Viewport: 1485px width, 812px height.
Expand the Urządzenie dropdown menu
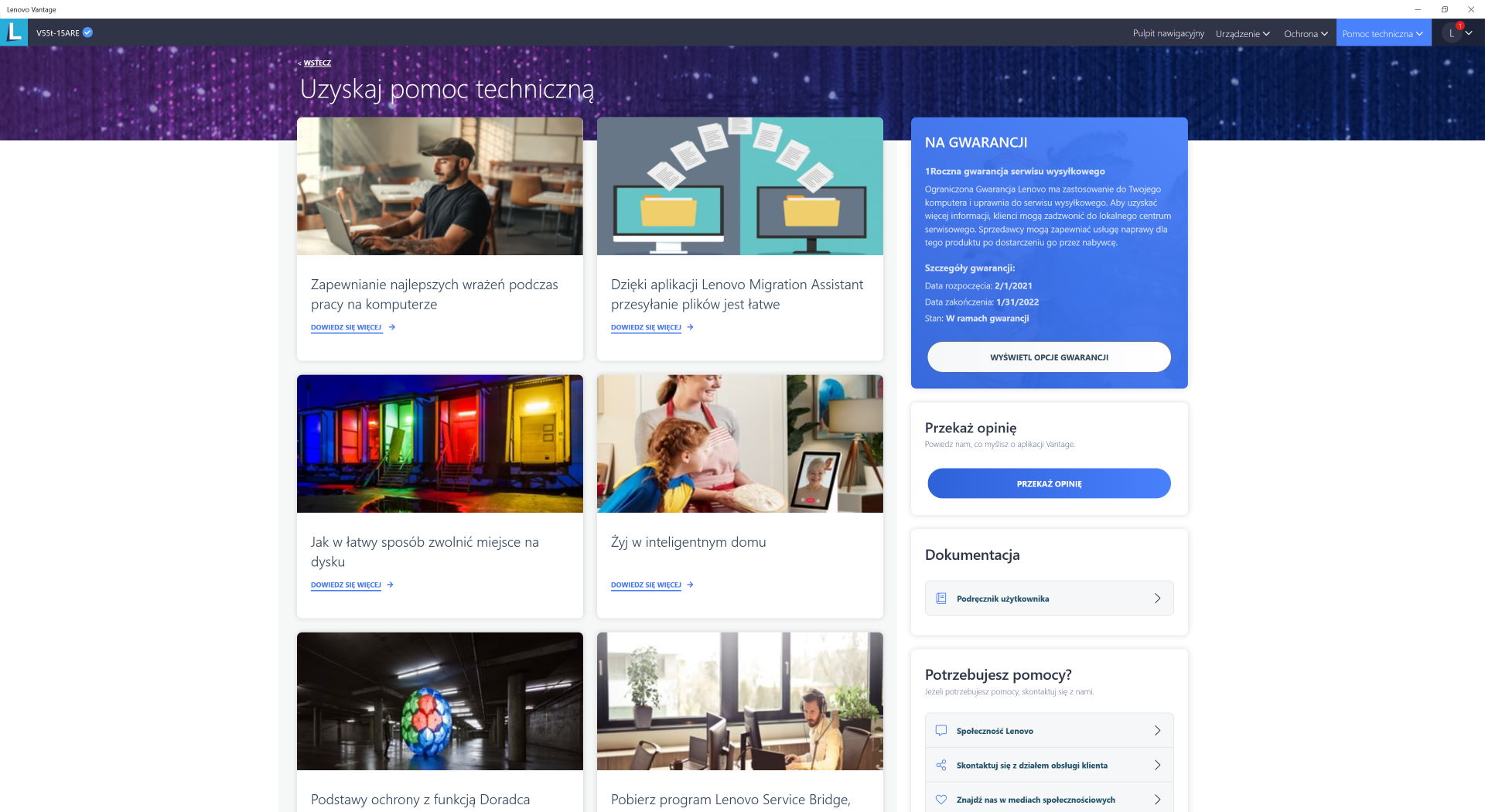coord(1242,33)
